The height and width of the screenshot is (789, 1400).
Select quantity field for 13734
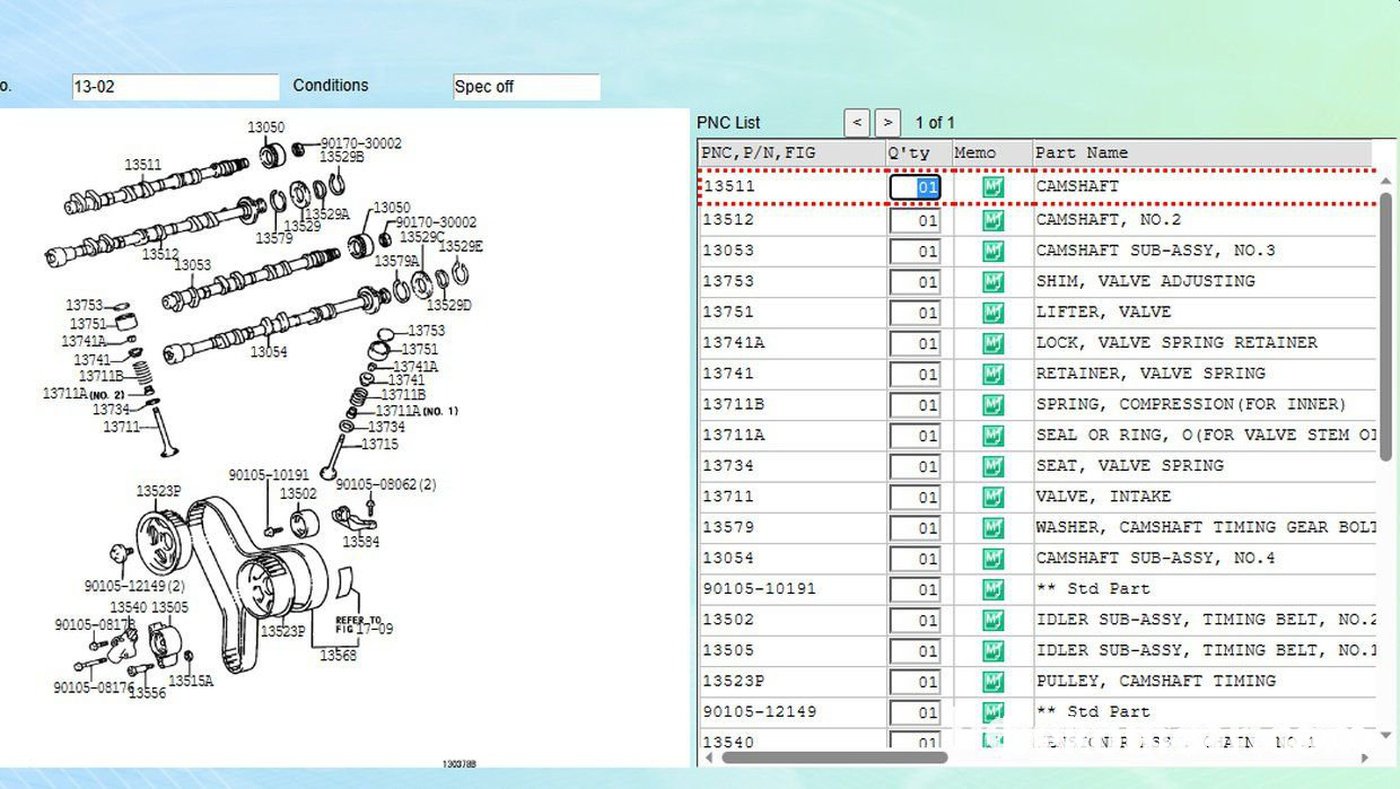coord(915,467)
